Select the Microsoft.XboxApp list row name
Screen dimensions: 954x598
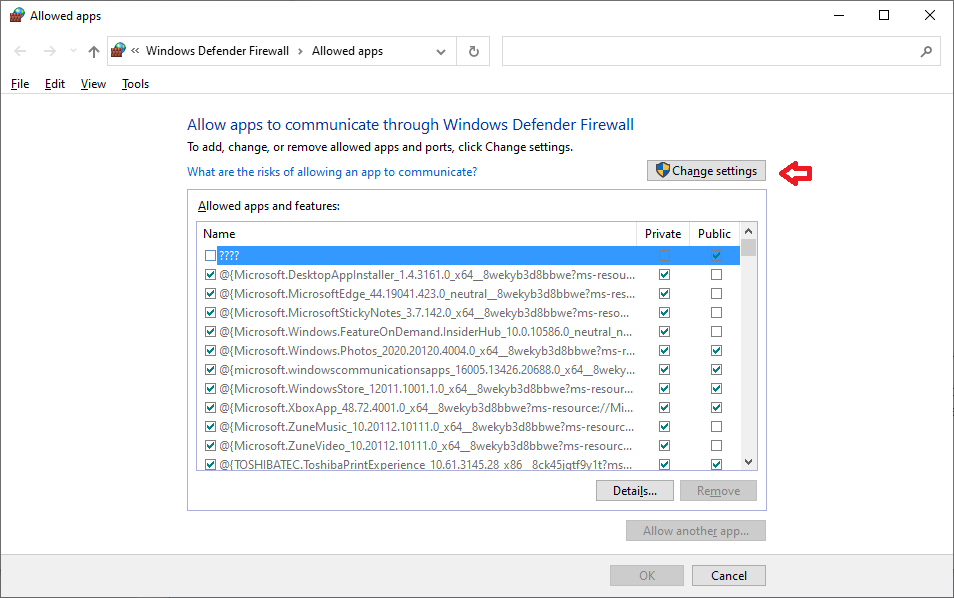(427, 408)
